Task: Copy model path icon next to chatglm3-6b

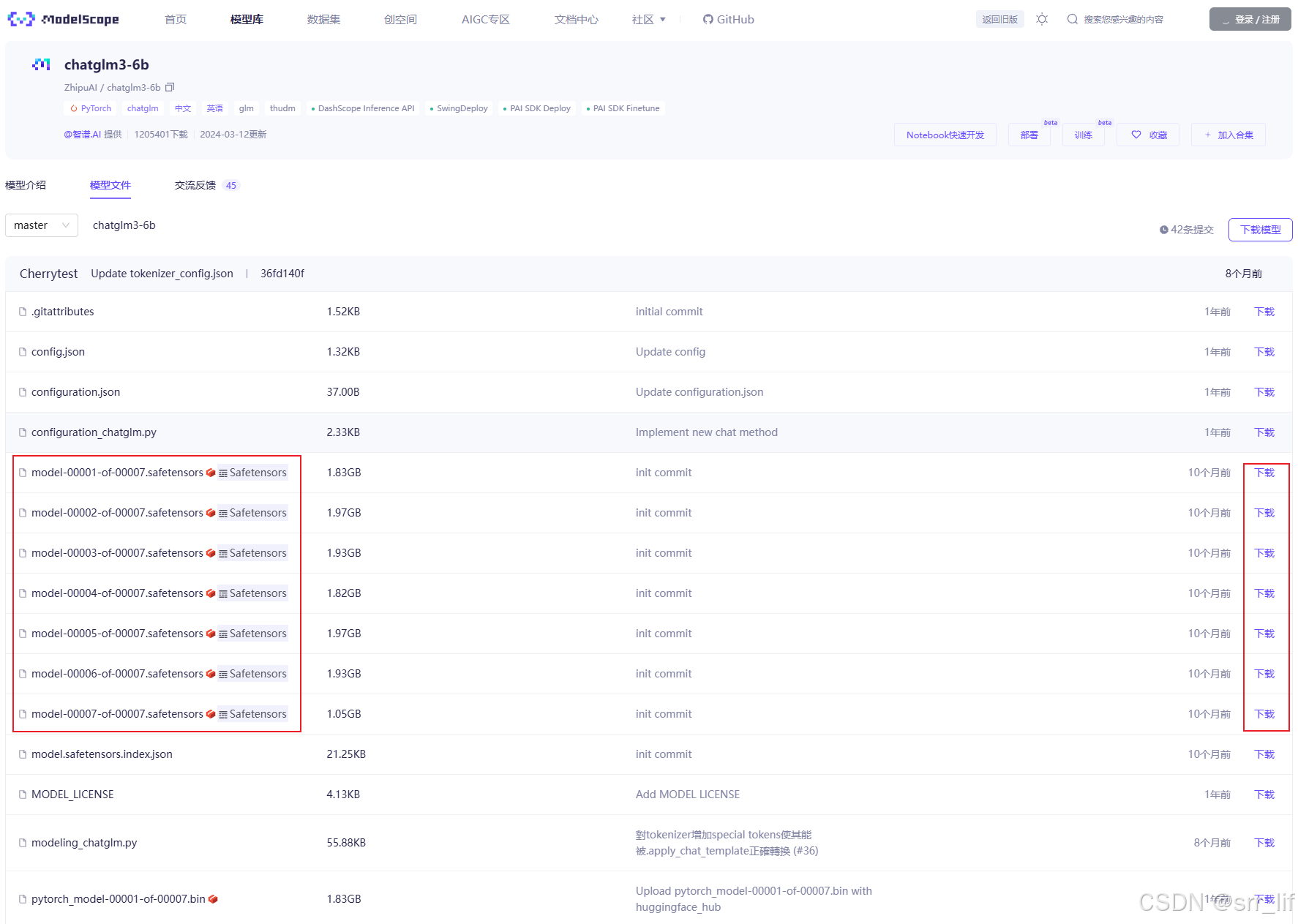Action: point(170,87)
